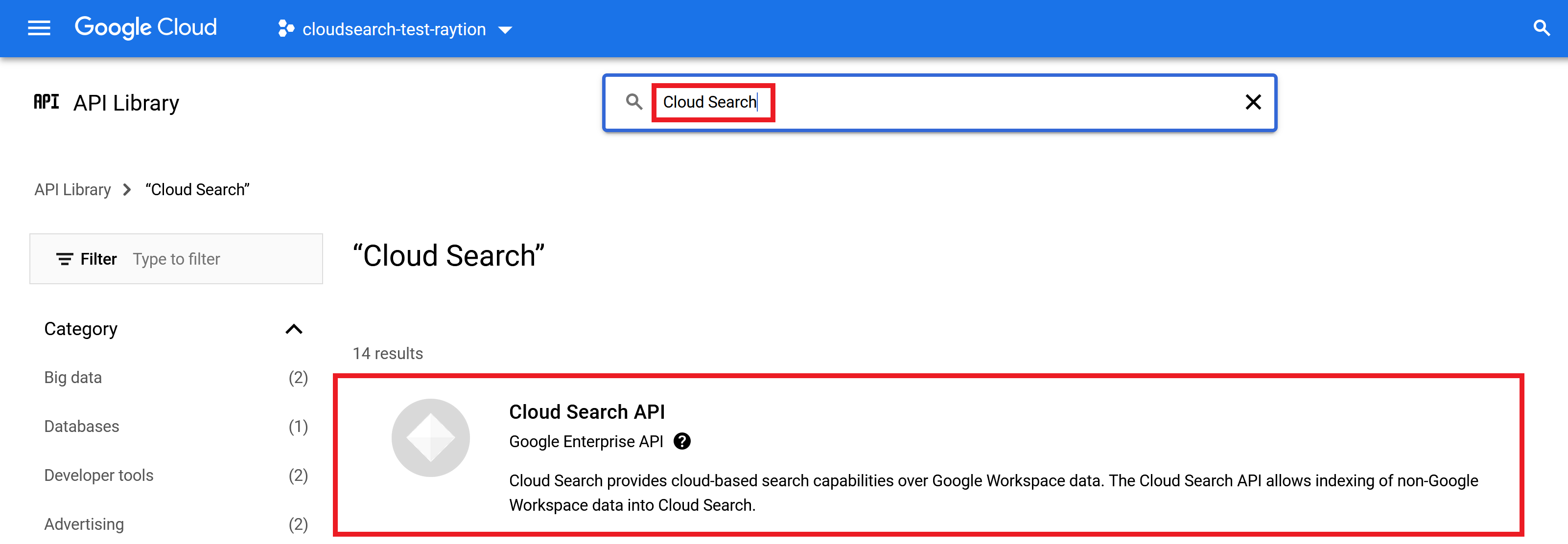
Task: Open the cloudsearch-test-raytion project dropdown
Action: tap(506, 29)
